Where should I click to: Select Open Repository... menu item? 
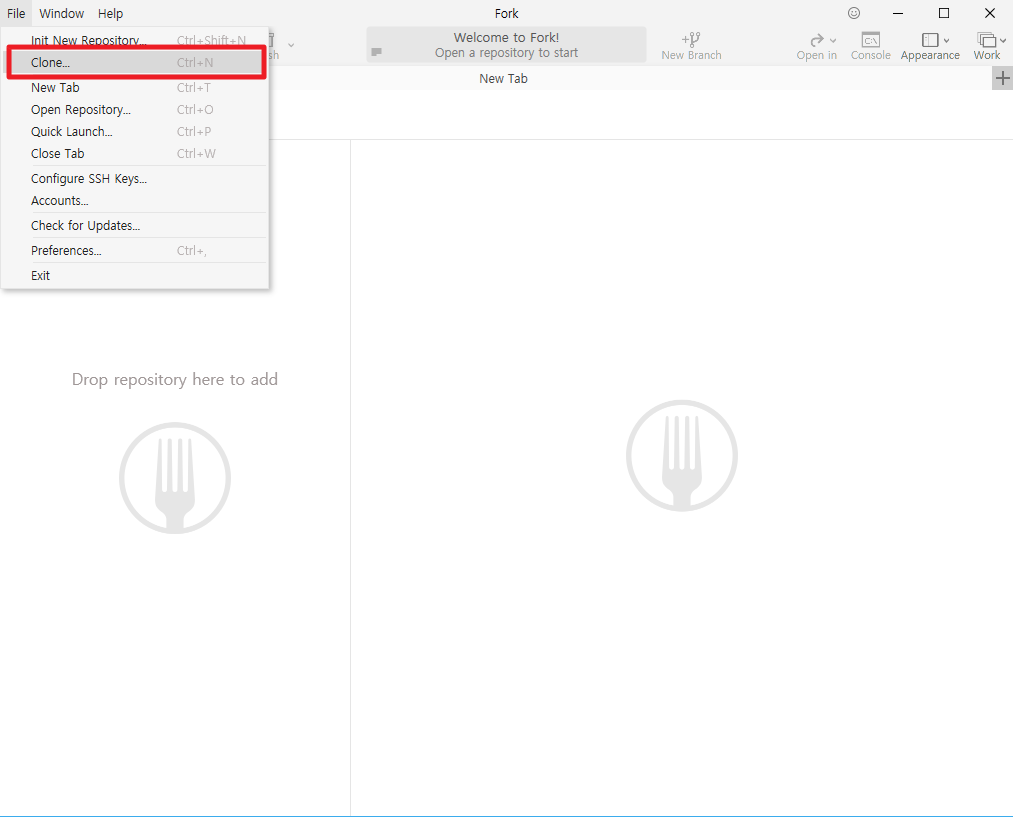[135, 110]
